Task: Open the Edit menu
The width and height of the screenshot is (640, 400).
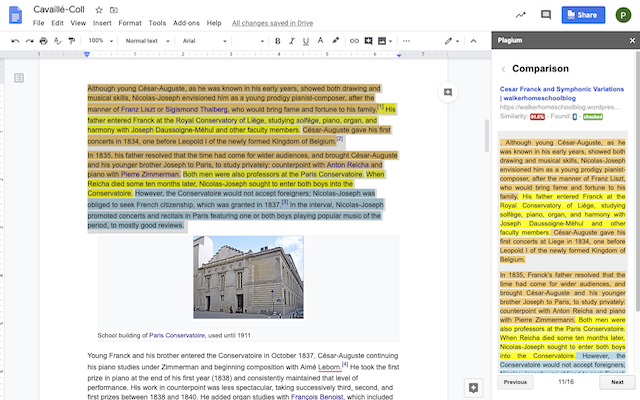Action: pyautogui.click(x=57, y=23)
